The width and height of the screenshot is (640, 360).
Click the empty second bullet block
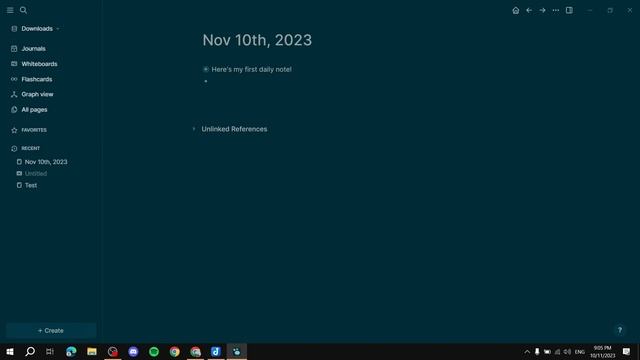click(x=206, y=81)
